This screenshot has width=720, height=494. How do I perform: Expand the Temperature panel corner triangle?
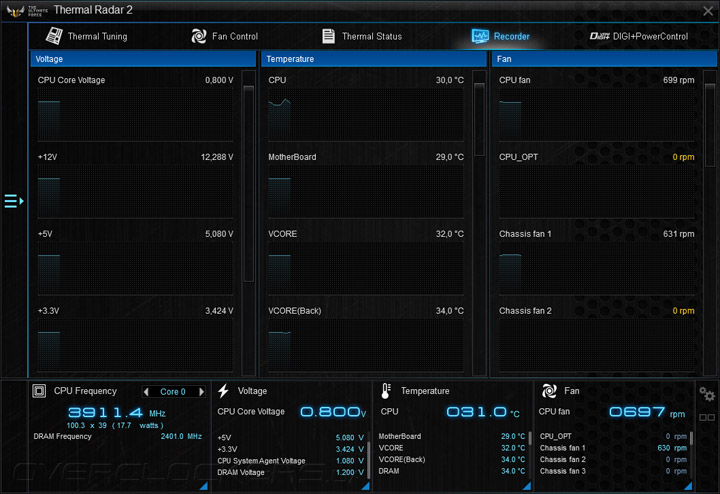(x=527, y=485)
